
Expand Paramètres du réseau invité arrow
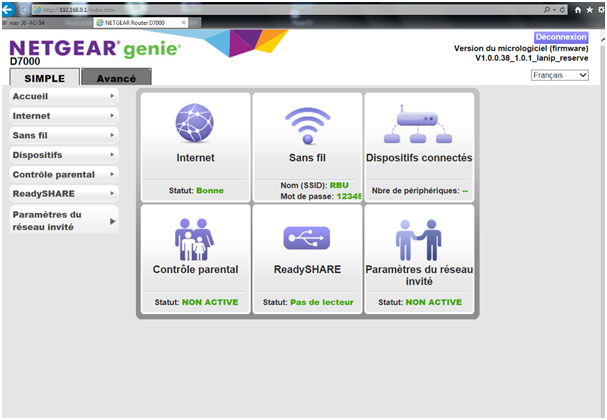coord(113,221)
